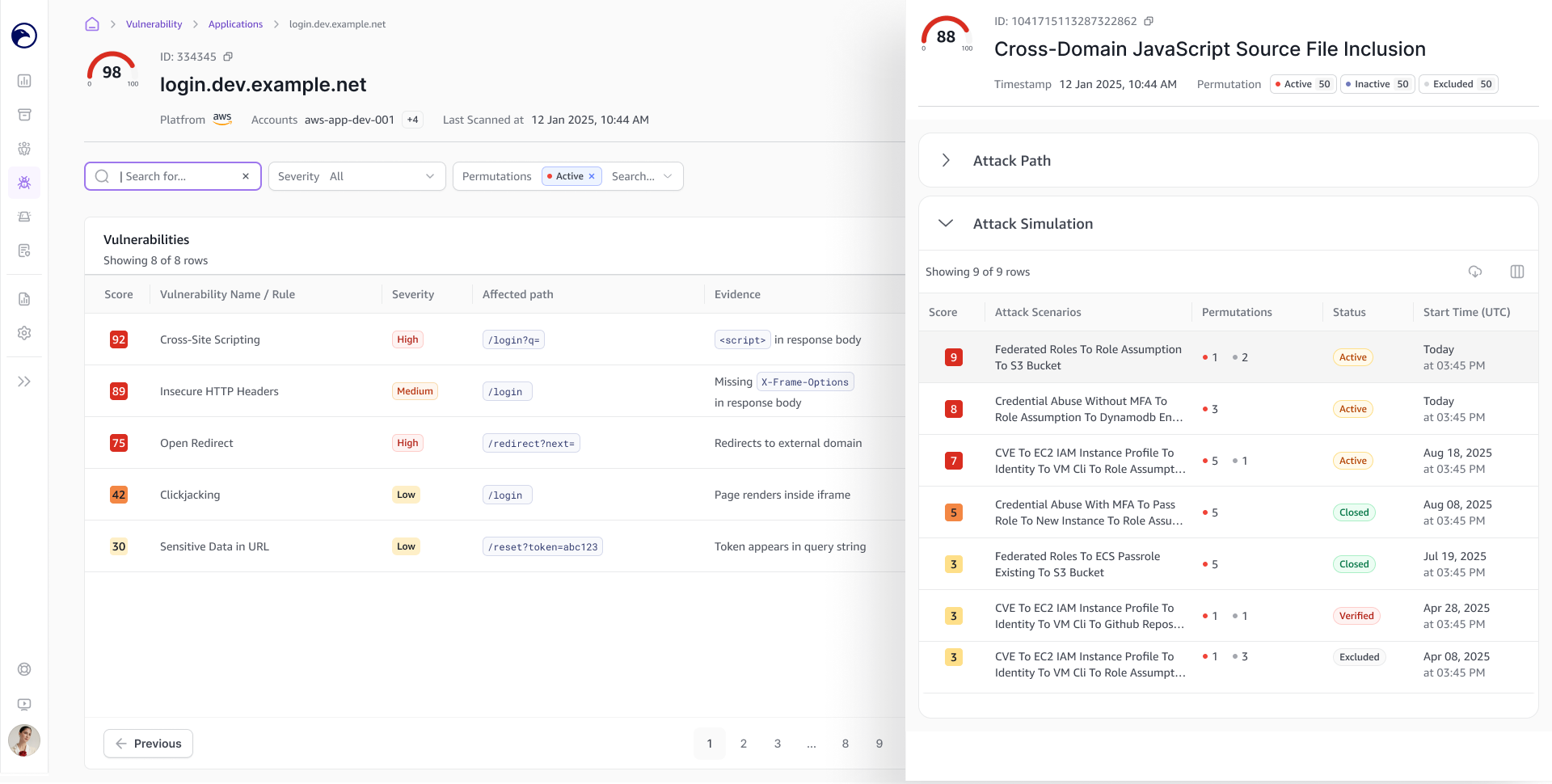
Task: Open the reports file icon in the sidebar
Action: [24, 299]
